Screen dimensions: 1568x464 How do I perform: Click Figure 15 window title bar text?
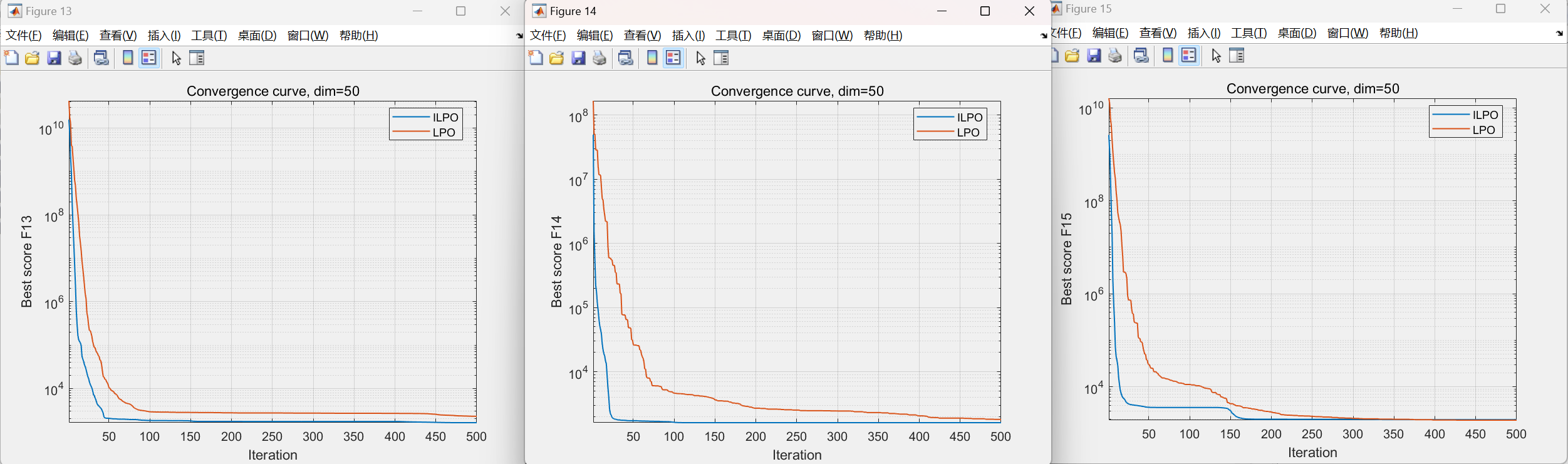[1089, 9]
